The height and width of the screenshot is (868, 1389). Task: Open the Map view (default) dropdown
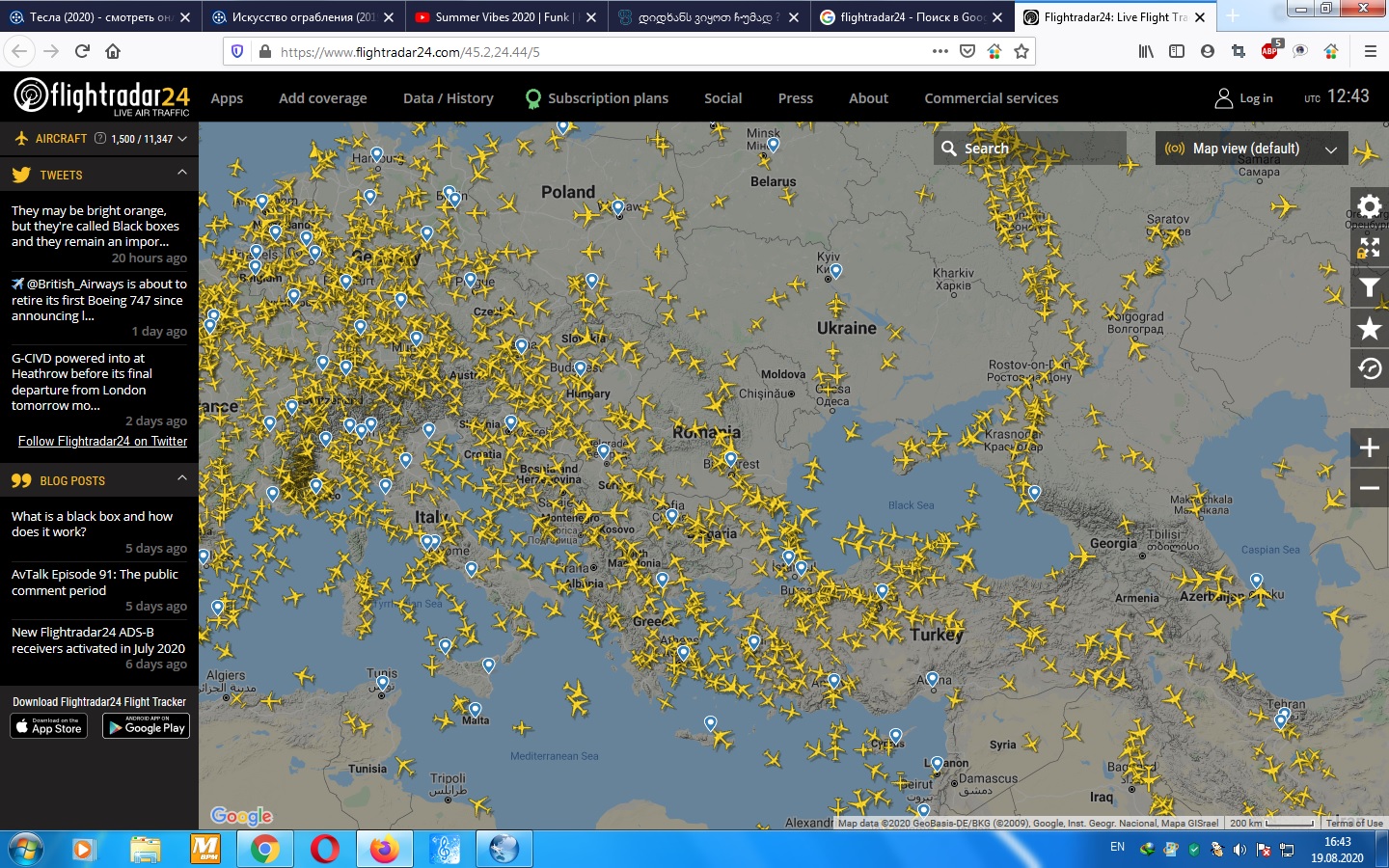[1251, 149]
